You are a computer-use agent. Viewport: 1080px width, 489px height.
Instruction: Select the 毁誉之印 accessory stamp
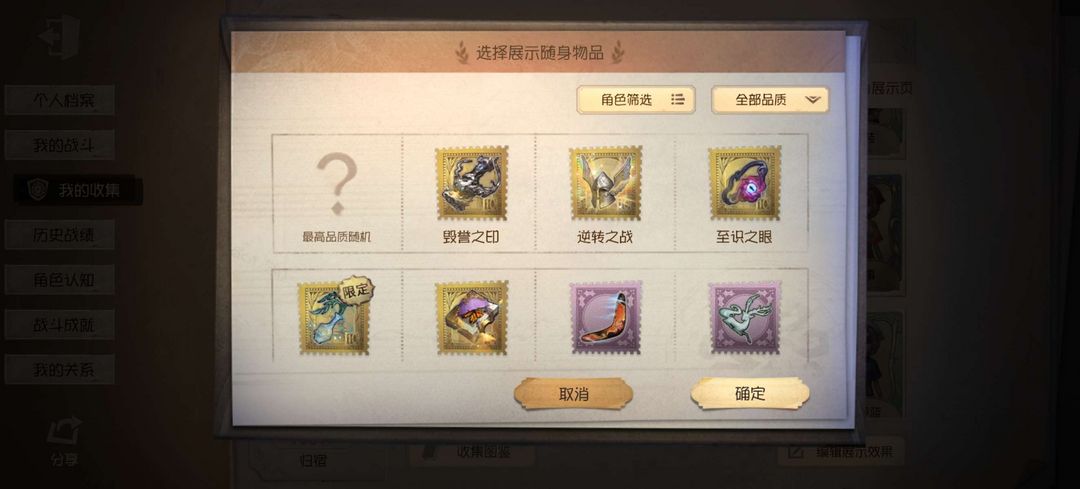(471, 183)
